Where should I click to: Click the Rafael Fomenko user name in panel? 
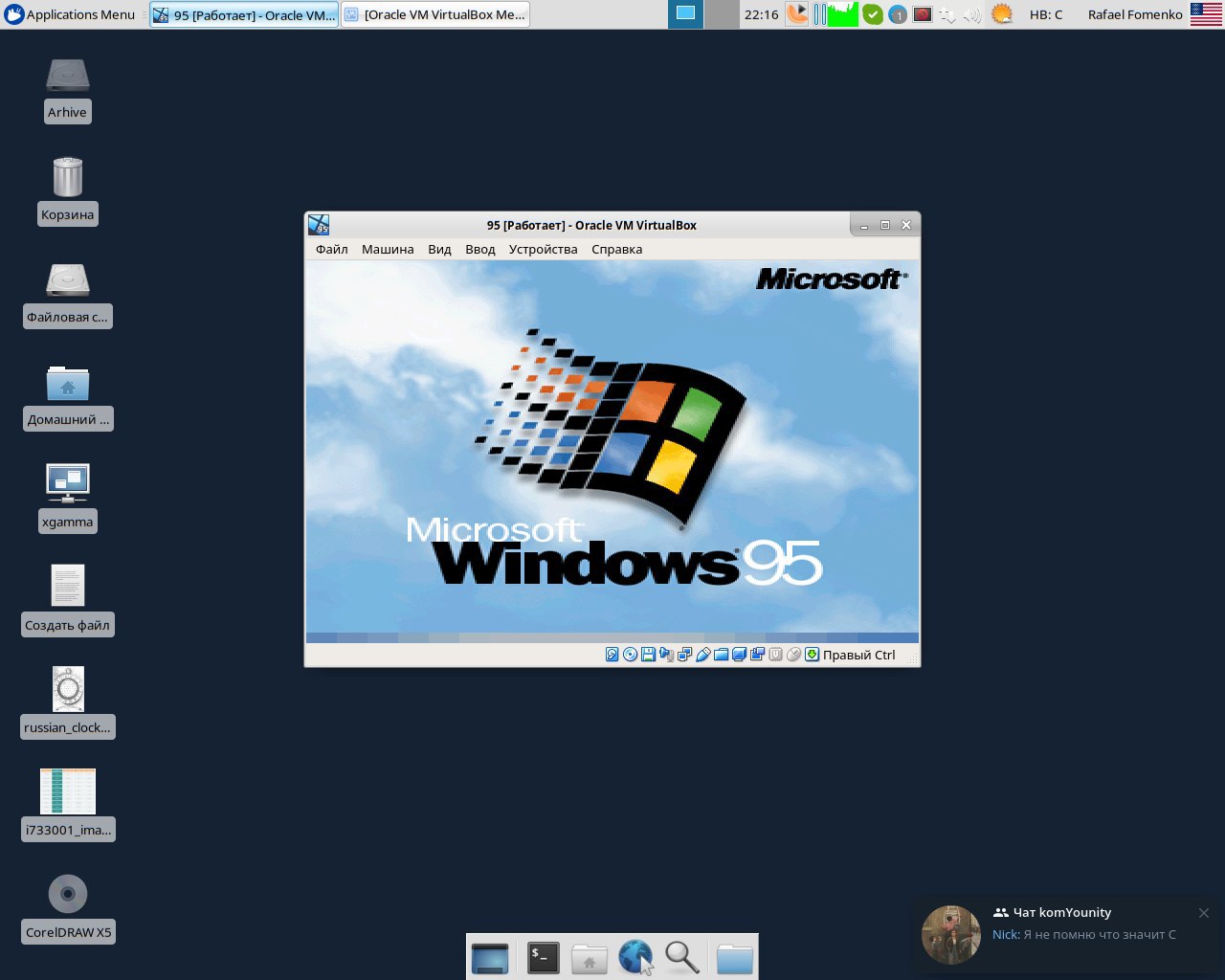[x=1135, y=14]
